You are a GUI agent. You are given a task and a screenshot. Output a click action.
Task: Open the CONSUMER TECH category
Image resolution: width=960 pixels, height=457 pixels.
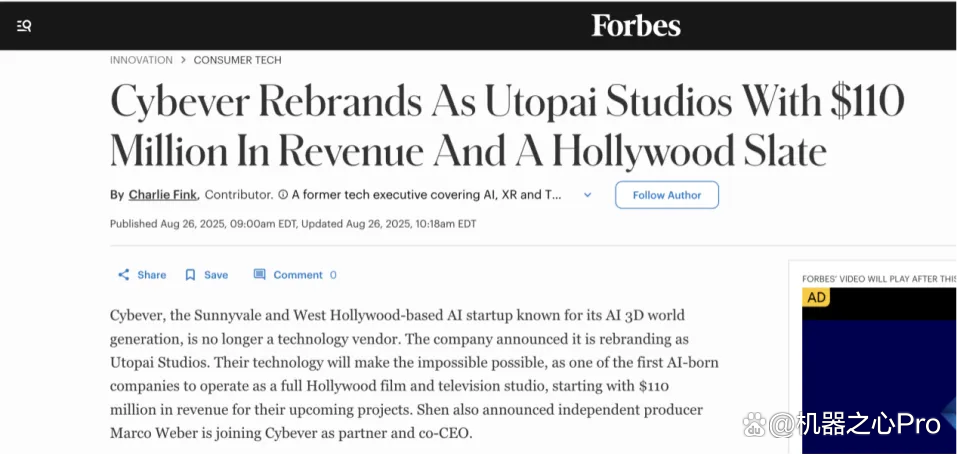point(238,60)
